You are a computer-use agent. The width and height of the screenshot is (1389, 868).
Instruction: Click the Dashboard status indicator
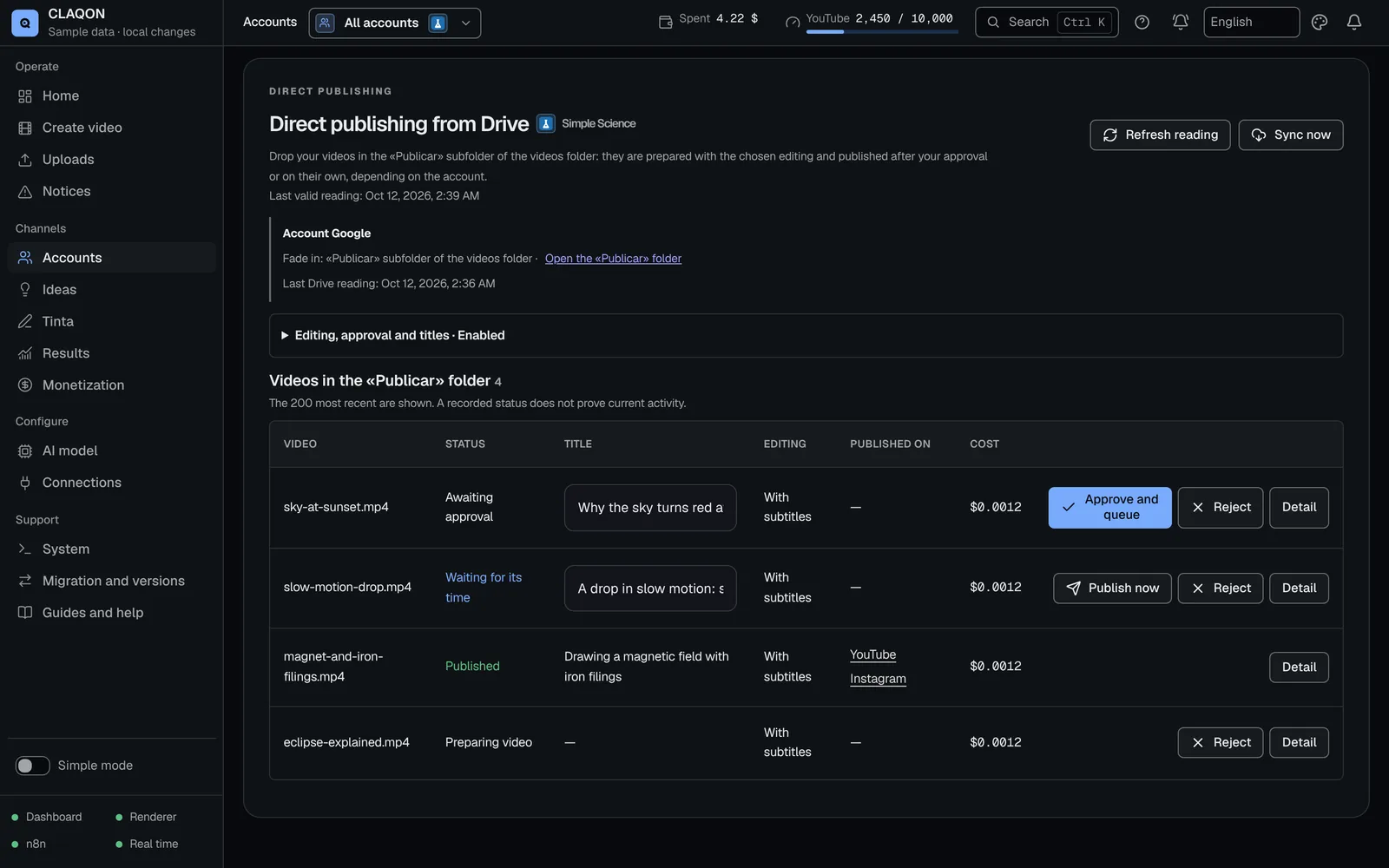[x=47, y=818]
